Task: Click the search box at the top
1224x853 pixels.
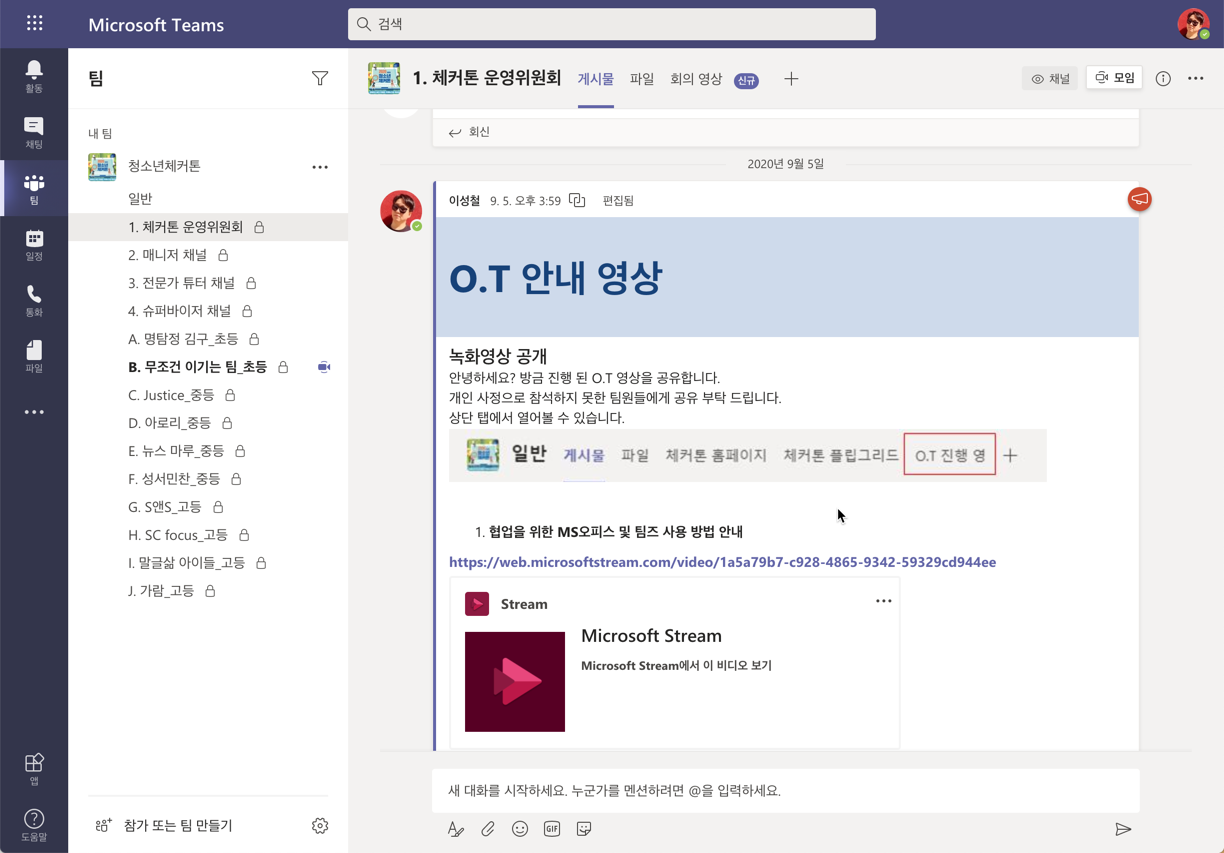Action: (x=612, y=24)
